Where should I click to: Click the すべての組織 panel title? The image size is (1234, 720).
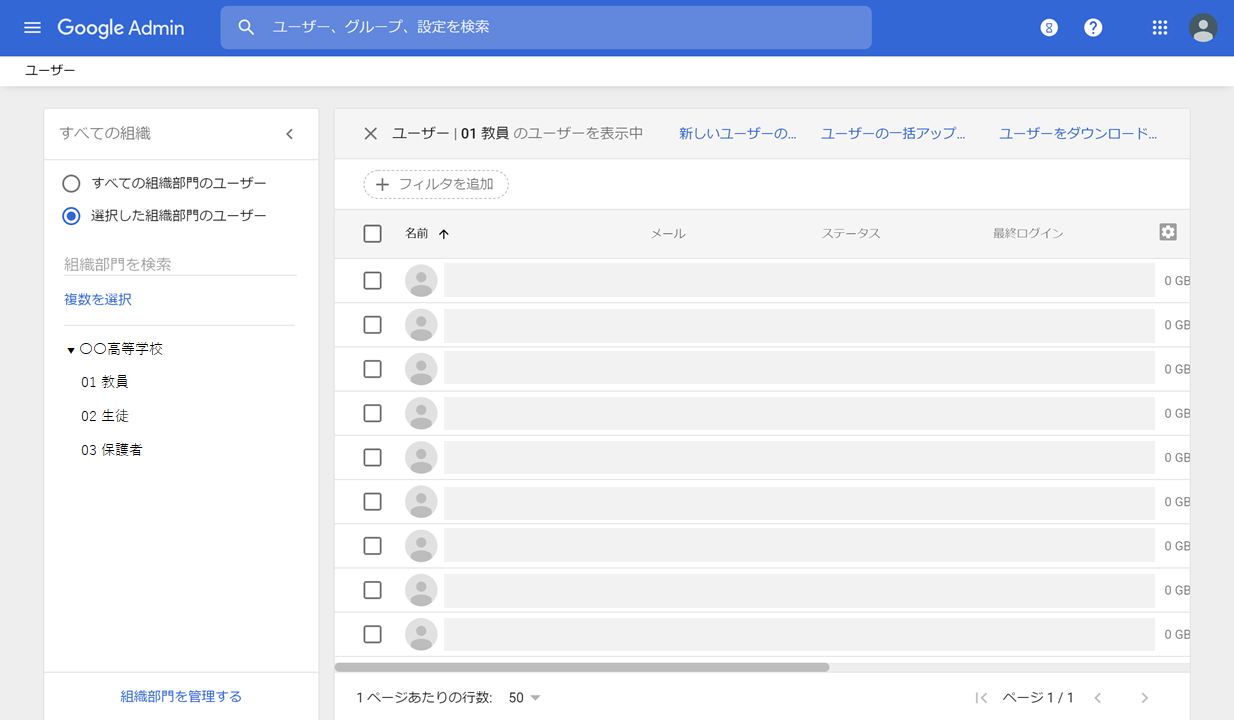[105, 133]
